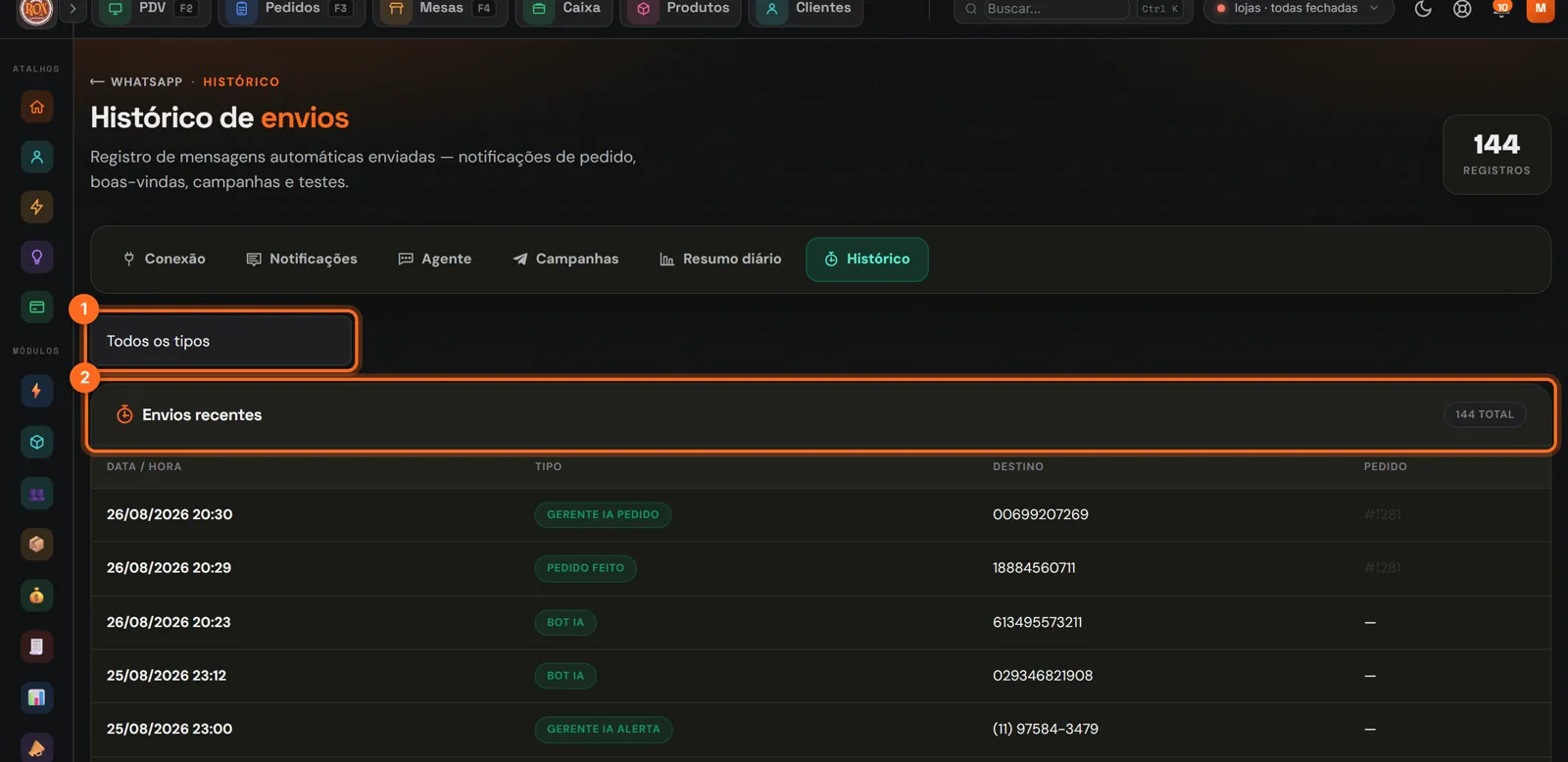Switch to the Resumo diário tab
Screen dimensions: 1568x762
point(720,259)
